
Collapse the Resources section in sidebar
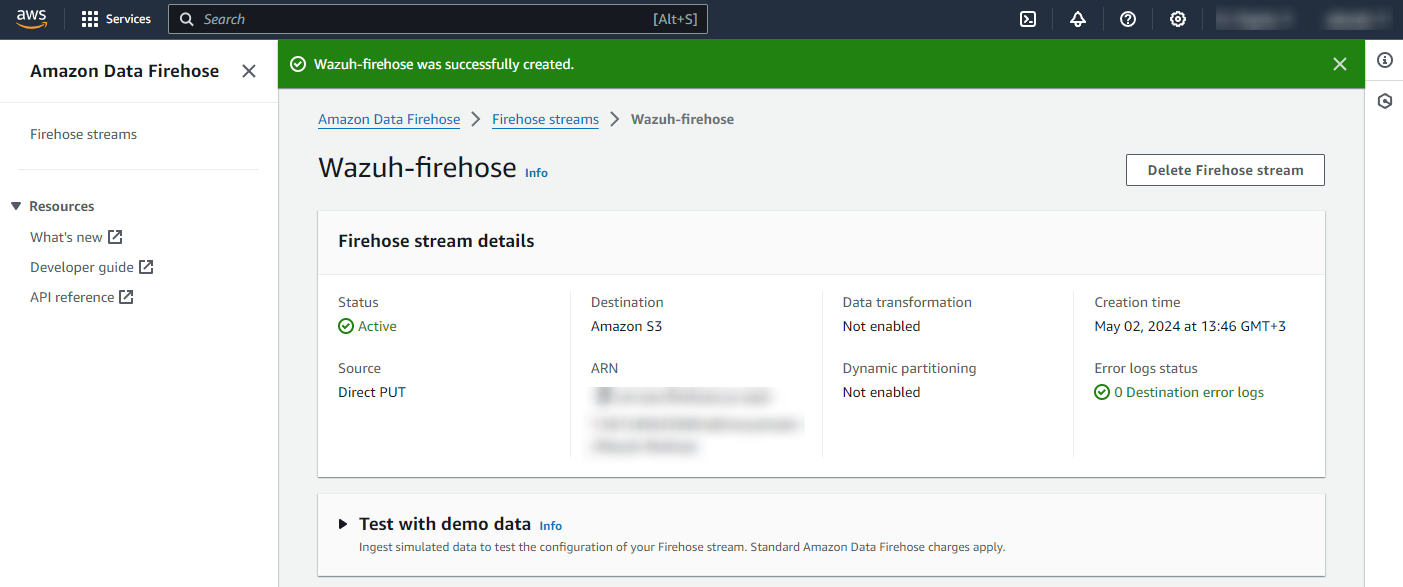[16, 206]
